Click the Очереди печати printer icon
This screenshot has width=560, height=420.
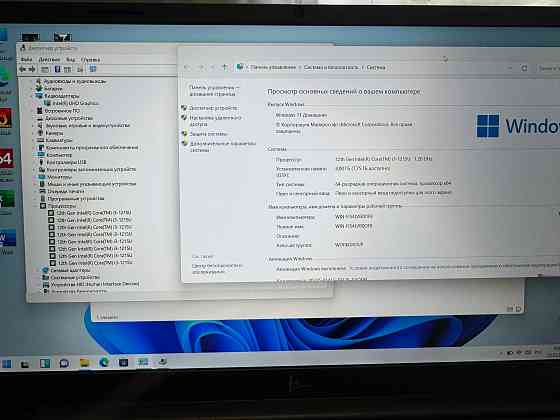pyautogui.click(x=42, y=191)
